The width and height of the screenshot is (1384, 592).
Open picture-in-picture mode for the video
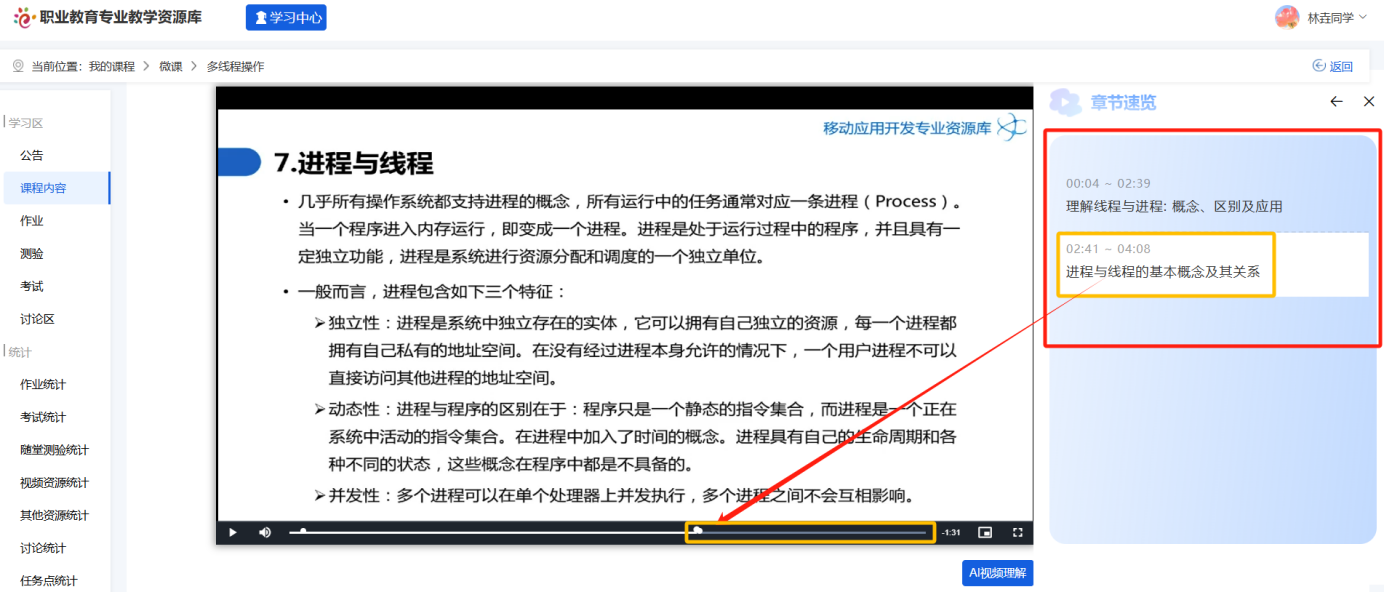[986, 531]
